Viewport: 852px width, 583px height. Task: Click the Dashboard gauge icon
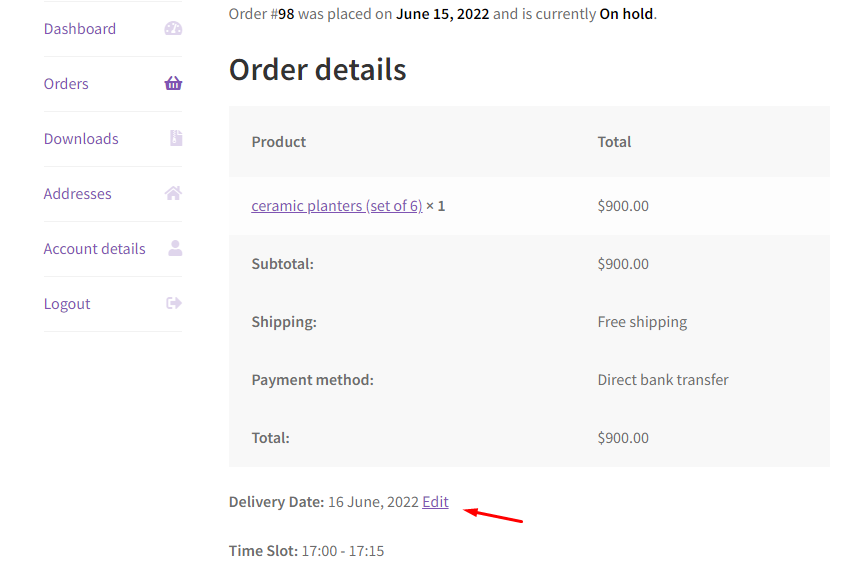pos(173,29)
